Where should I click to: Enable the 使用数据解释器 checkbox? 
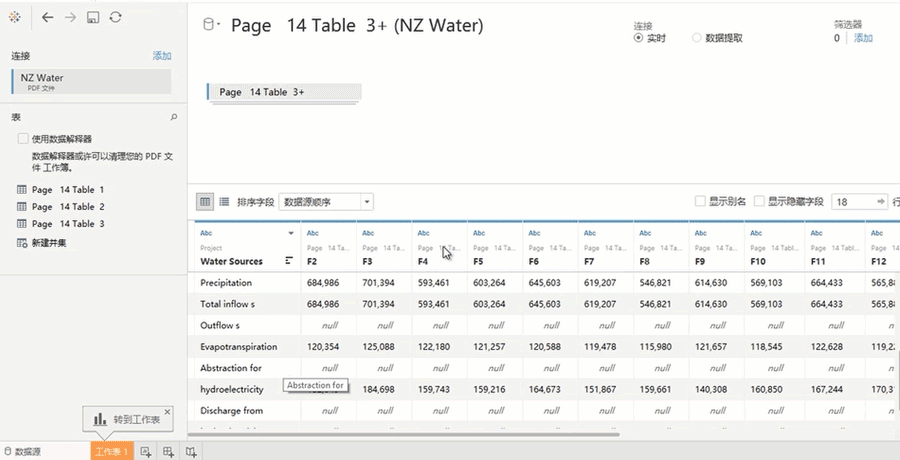tap(23, 140)
